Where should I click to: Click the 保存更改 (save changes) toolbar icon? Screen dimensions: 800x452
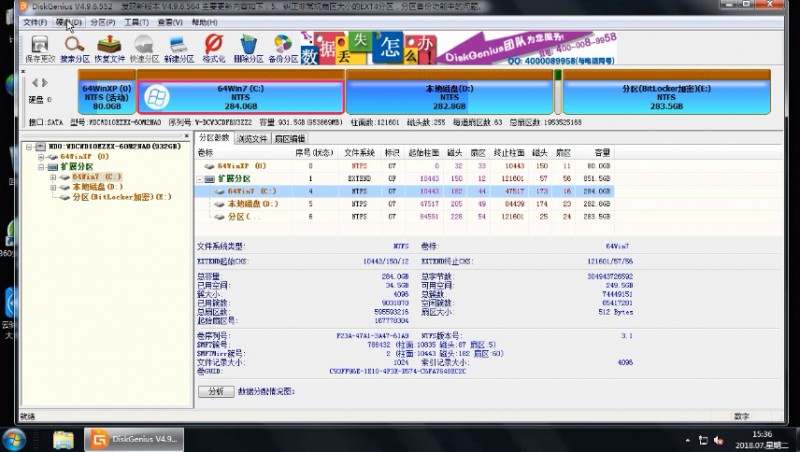click(40, 49)
